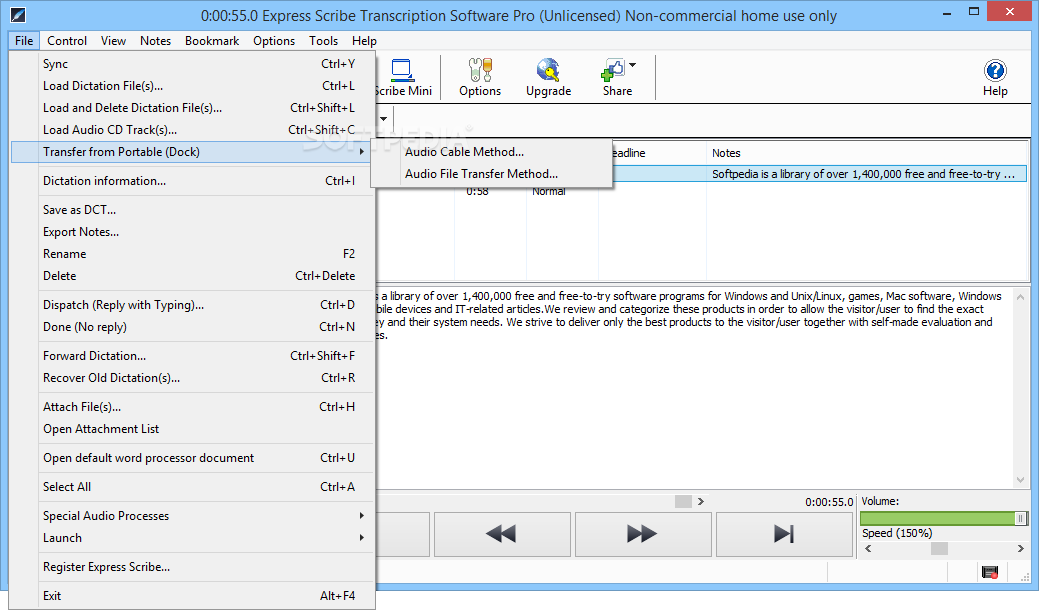The height and width of the screenshot is (610, 1039).
Task: Open the Options menu in menu bar
Action: pos(274,40)
